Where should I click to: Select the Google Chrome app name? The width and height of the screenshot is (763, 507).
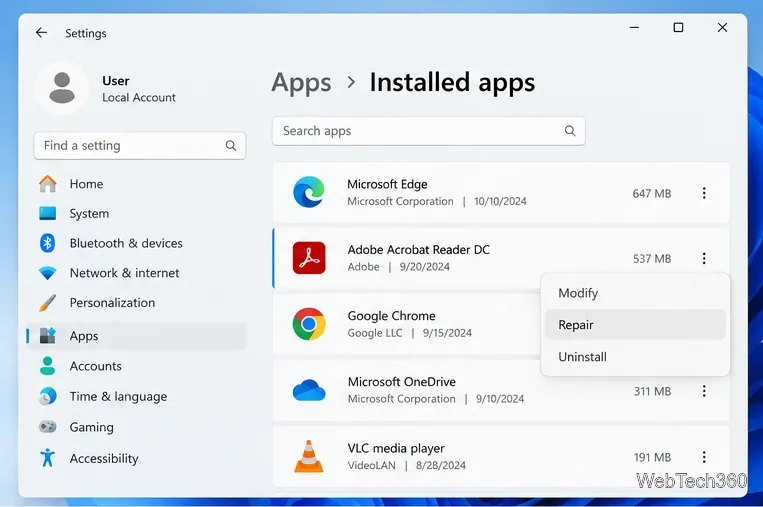[x=391, y=316]
